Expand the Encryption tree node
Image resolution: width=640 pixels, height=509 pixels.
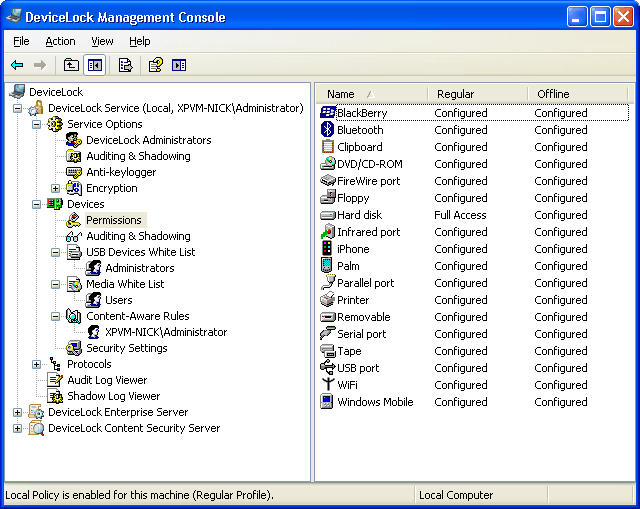coord(56,188)
